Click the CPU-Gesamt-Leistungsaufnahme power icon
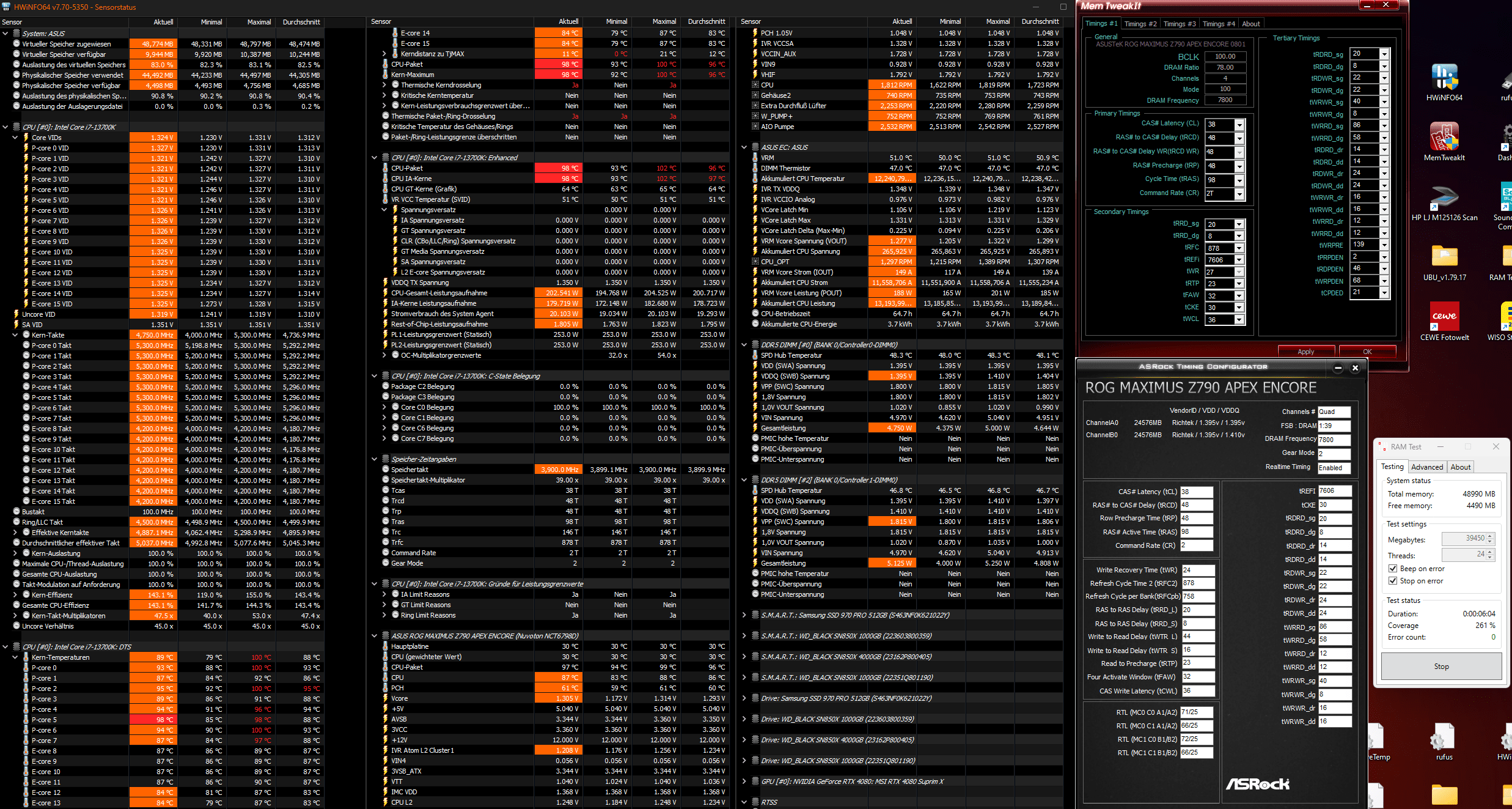1512x809 pixels. (386, 293)
